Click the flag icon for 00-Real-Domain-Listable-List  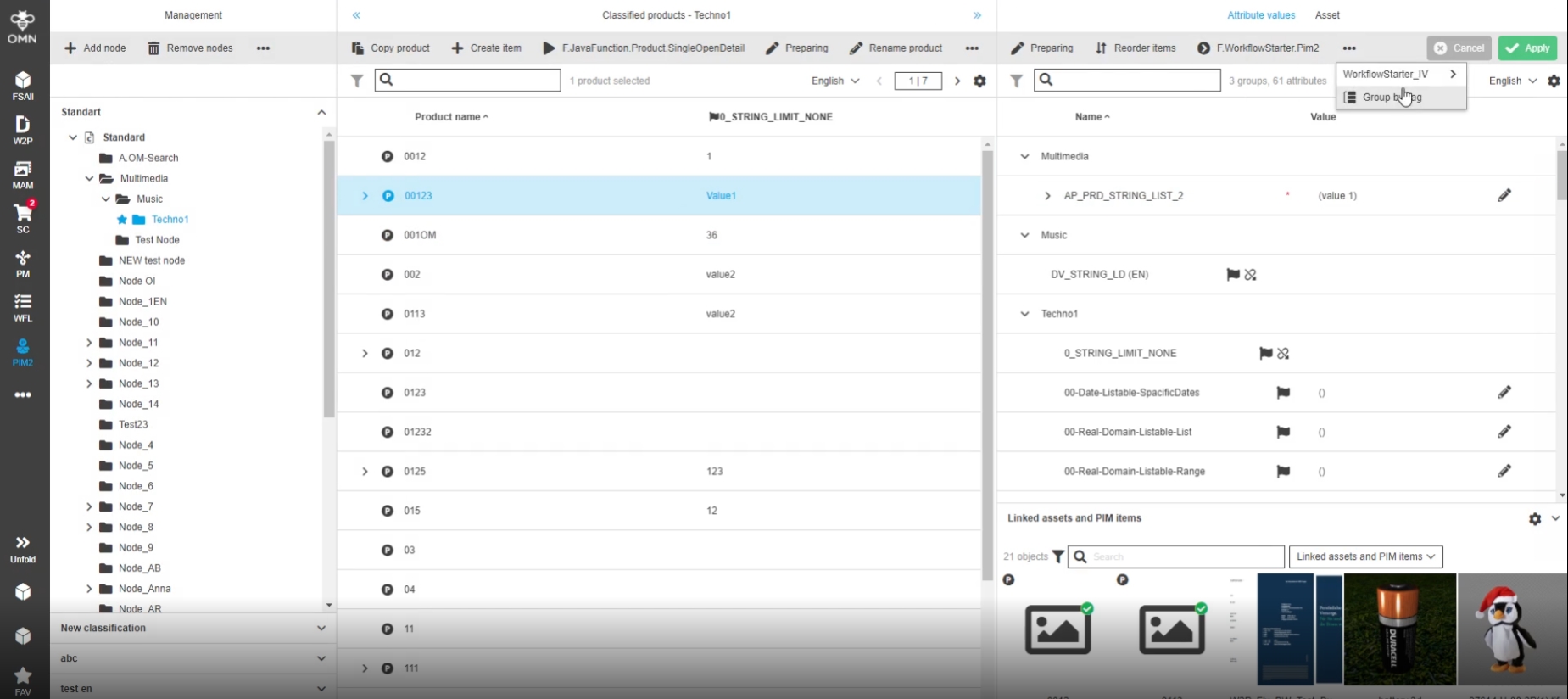[x=1283, y=432]
